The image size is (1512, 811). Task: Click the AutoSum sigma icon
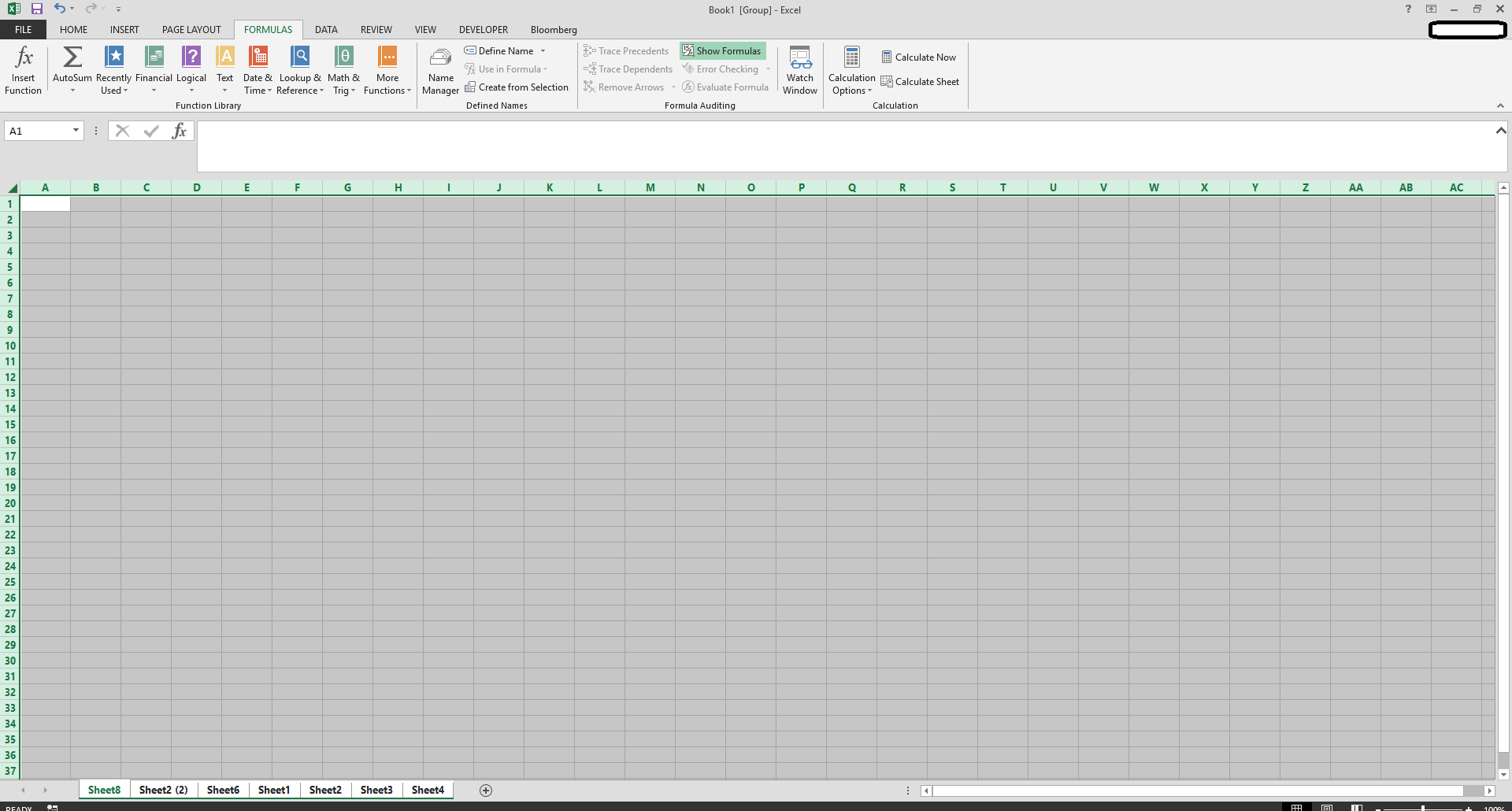tap(72, 57)
